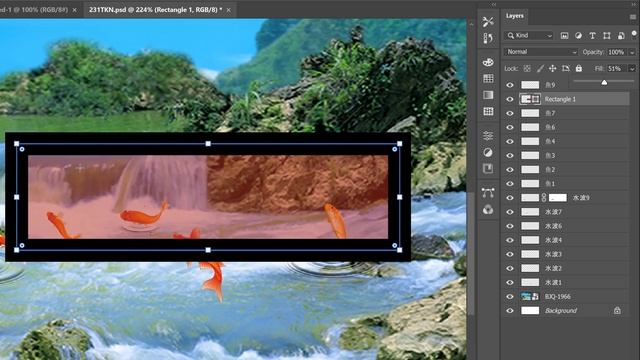This screenshot has height=360, width=640.
Task: Open the Patterns panel icon
Action: (488, 111)
